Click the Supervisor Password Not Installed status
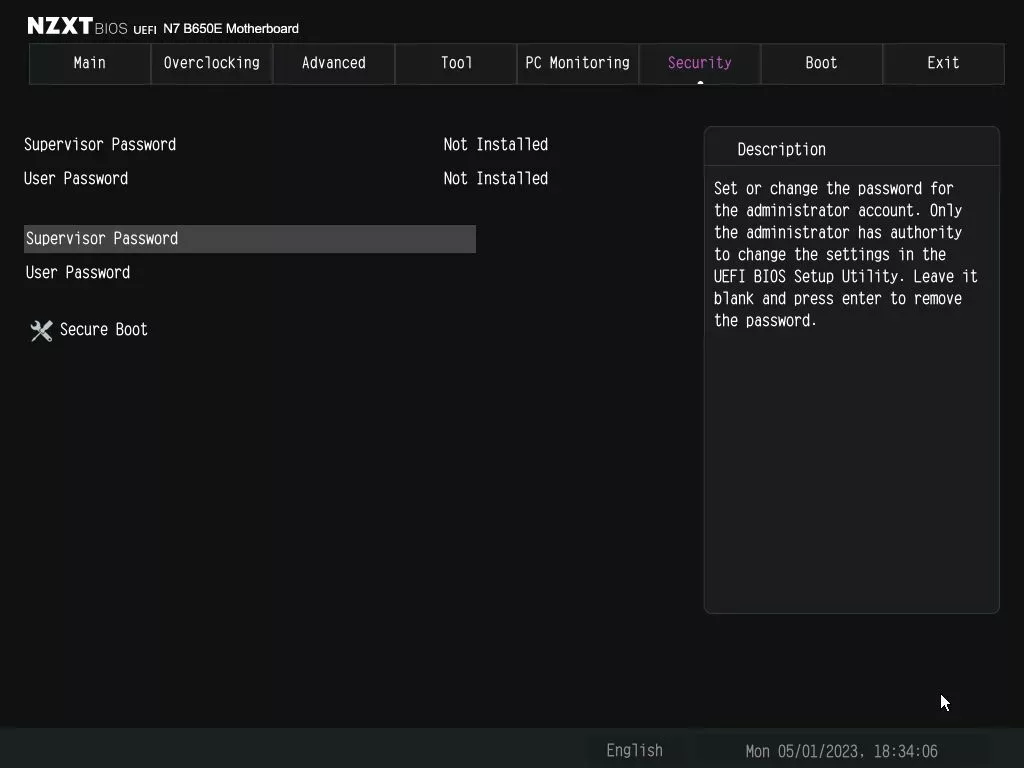This screenshot has width=1024, height=768. point(495,144)
